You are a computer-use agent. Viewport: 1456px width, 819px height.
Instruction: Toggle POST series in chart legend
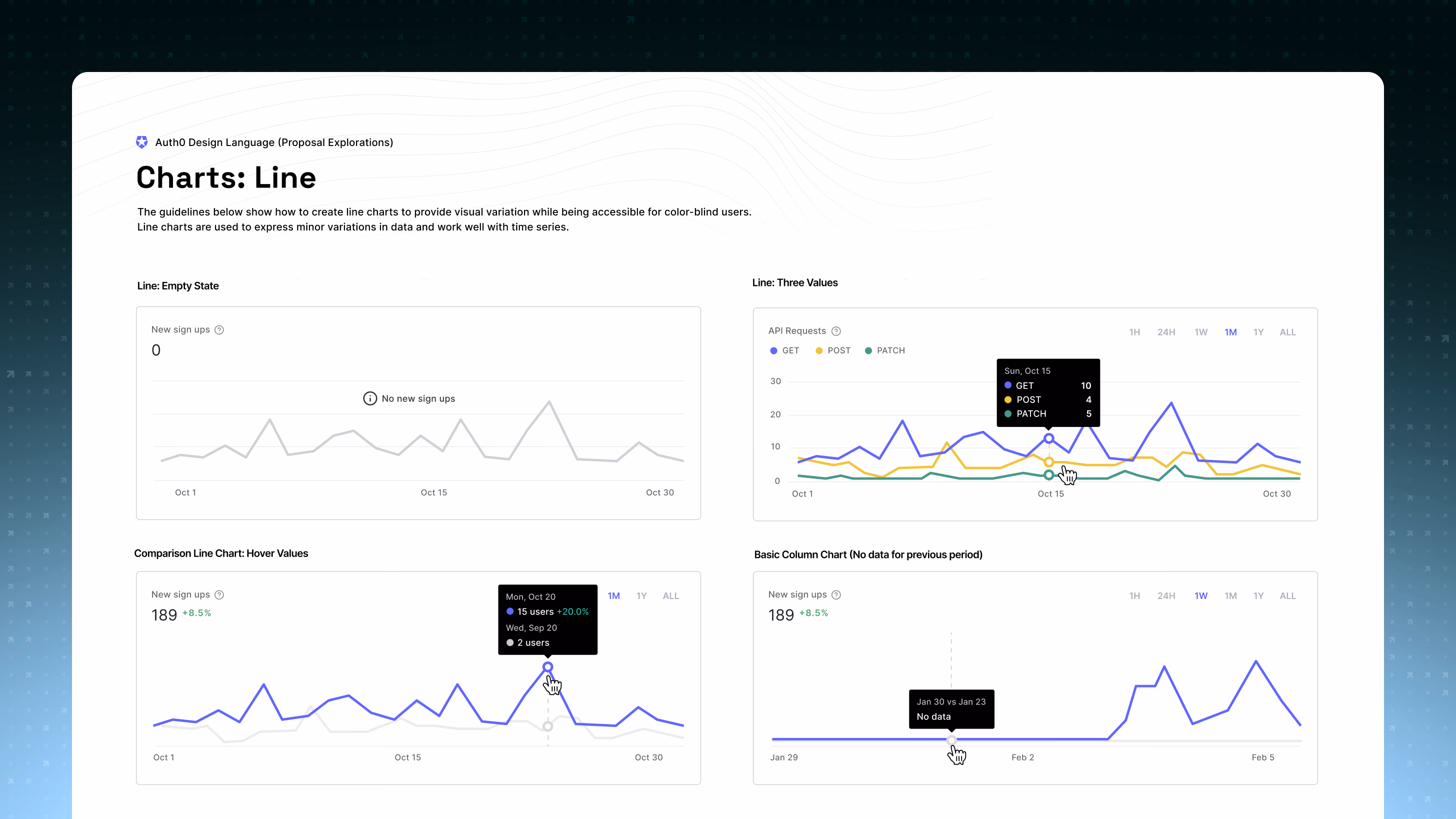[833, 350]
